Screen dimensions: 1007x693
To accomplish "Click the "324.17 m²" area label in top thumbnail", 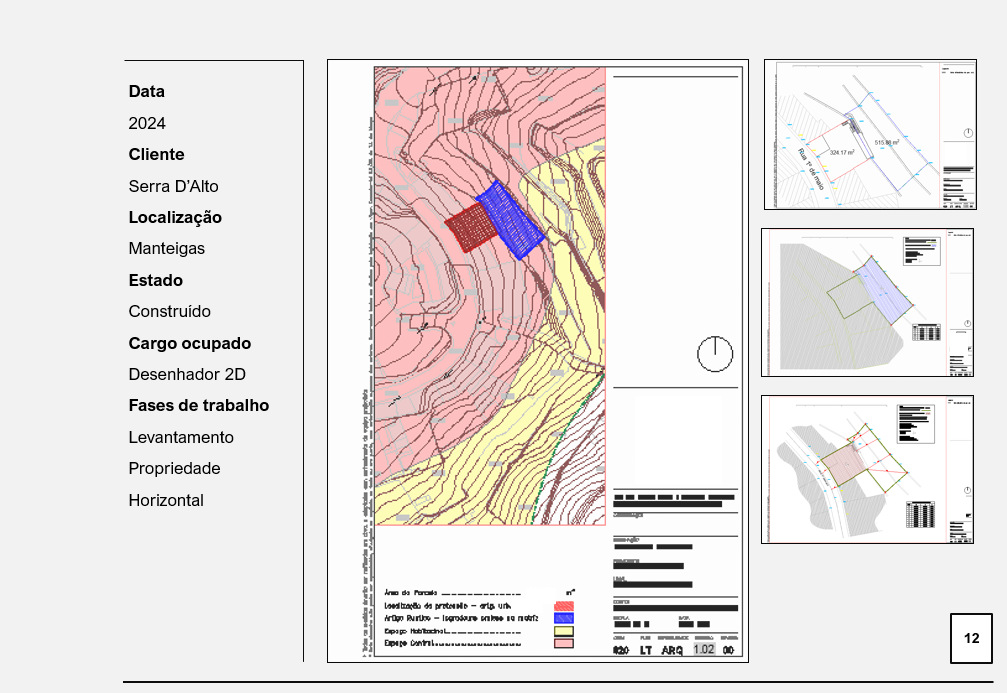I will pos(841,153).
